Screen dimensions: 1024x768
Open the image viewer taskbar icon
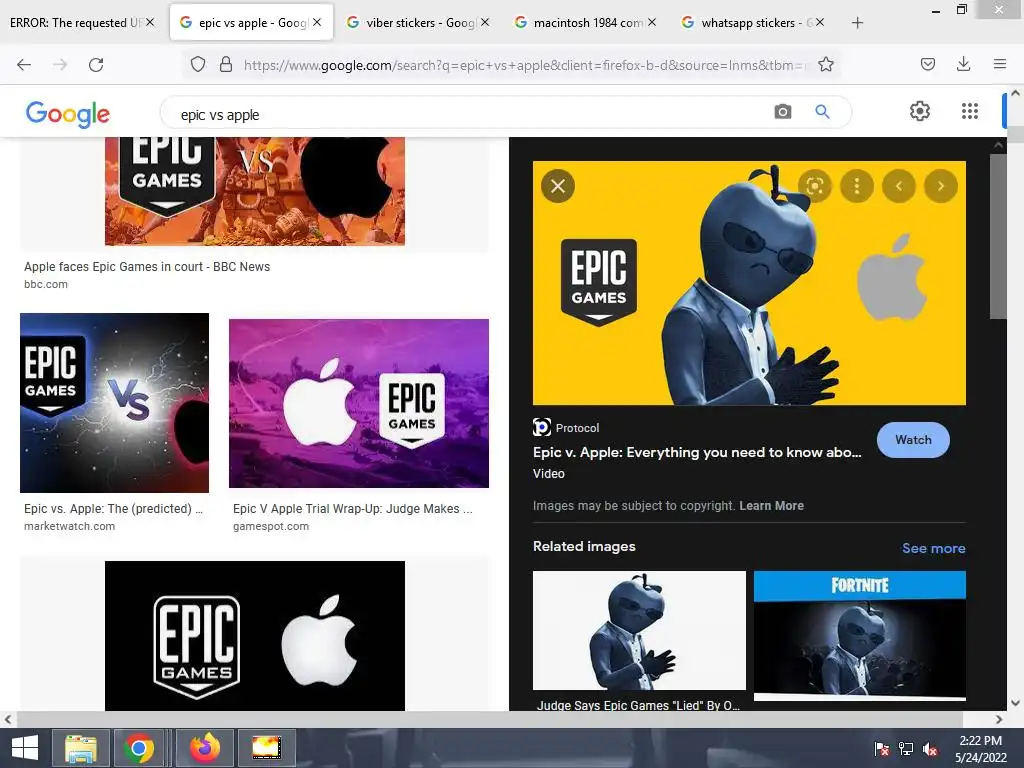[266, 748]
